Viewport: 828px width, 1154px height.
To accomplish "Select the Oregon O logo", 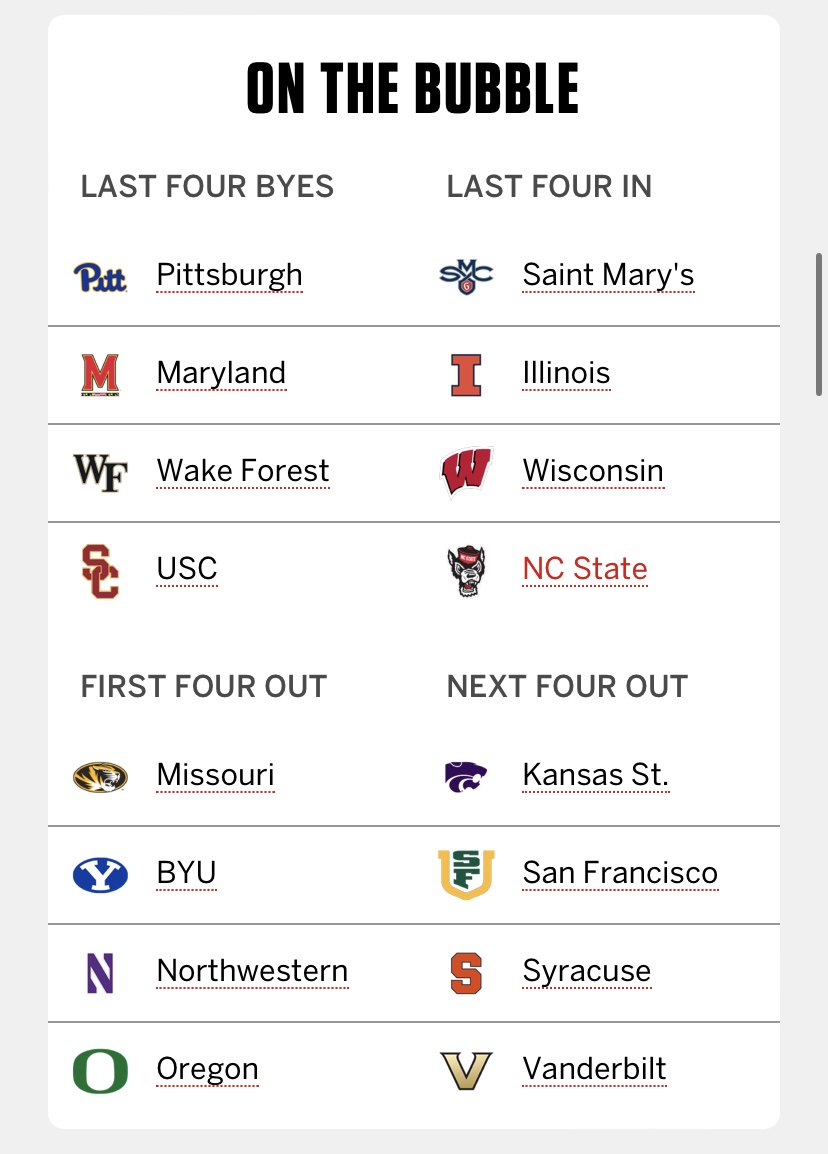I will click(100, 1070).
